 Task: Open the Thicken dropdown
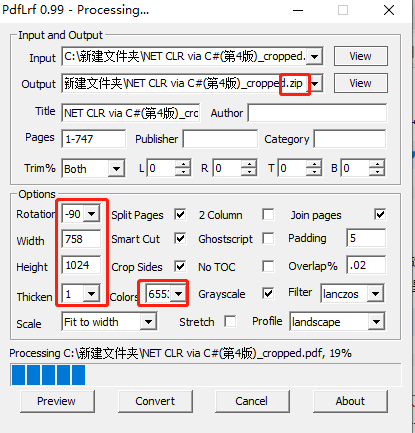(91, 294)
